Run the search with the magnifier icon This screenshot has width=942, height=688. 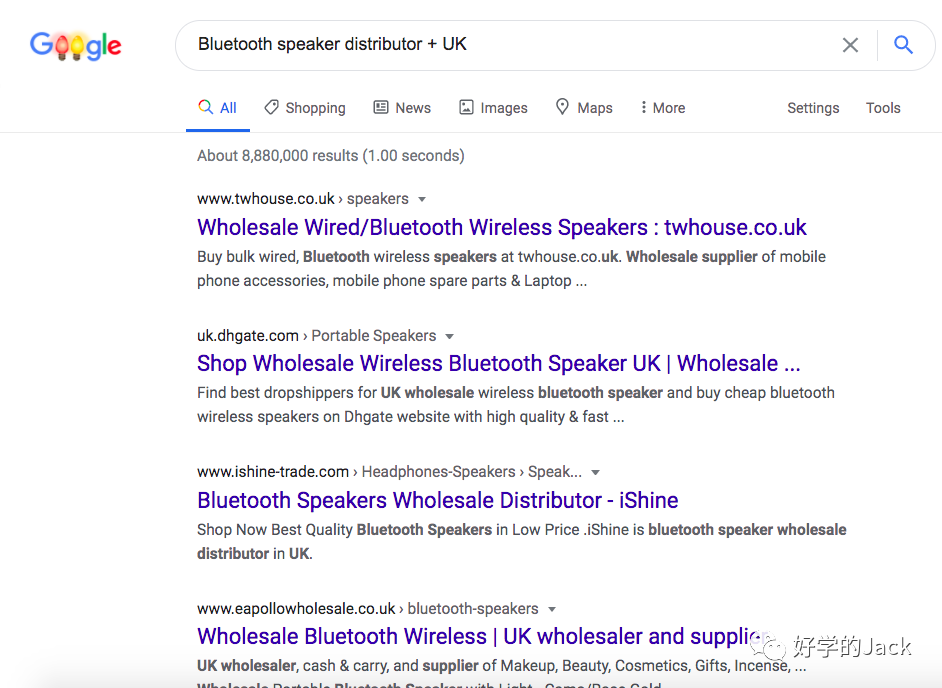coord(903,44)
